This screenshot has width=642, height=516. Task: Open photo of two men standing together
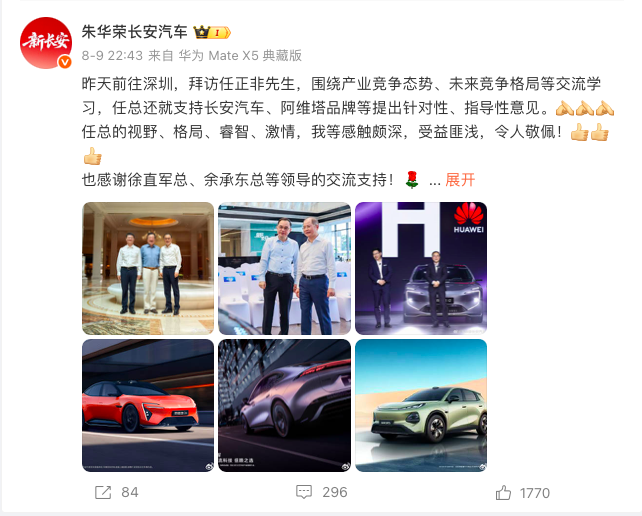click(x=284, y=268)
